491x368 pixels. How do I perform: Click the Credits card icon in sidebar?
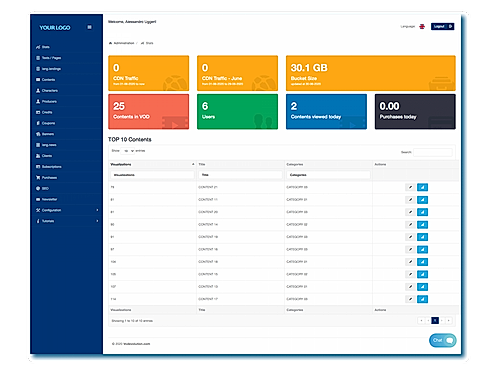pyautogui.click(x=38, y=112)
